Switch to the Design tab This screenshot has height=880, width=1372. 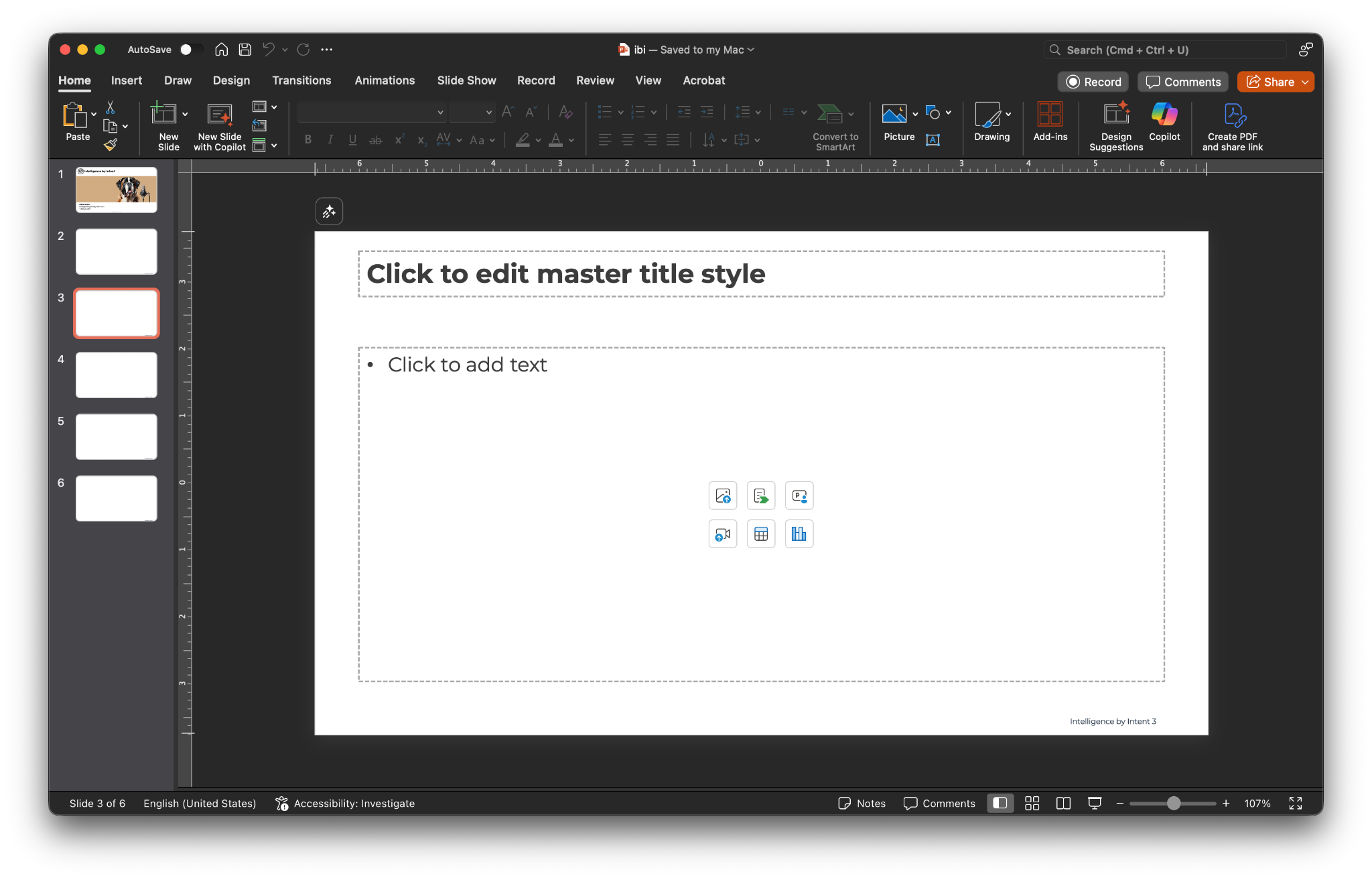click(x=231, y=80)
